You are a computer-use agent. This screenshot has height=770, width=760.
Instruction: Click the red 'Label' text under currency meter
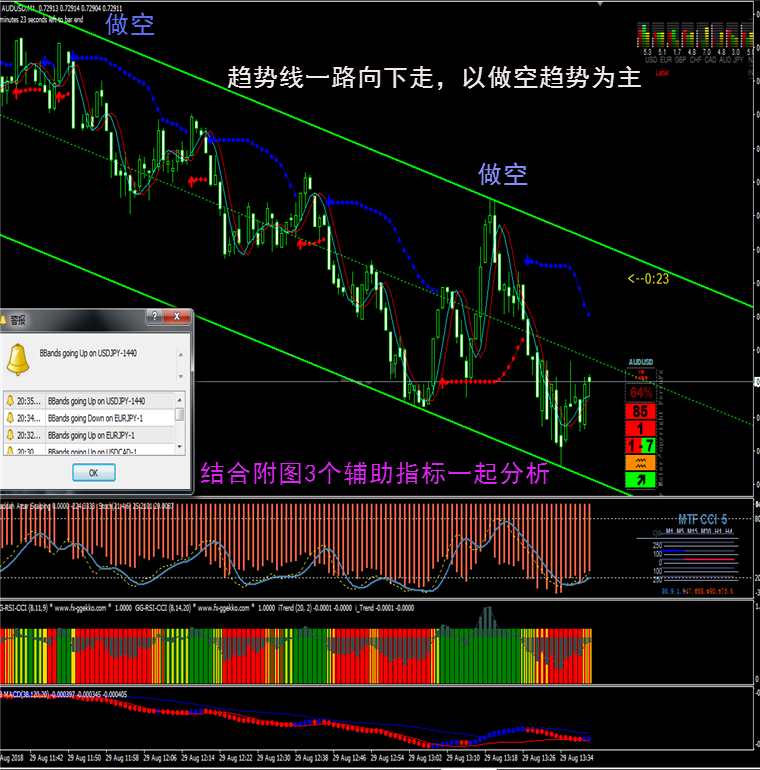point(662,73)
